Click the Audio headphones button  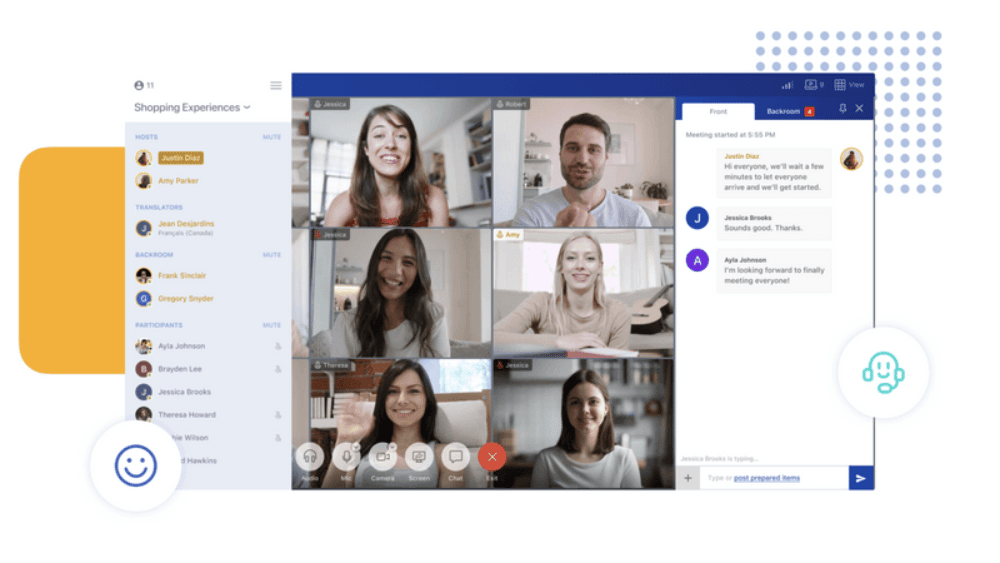310,457
